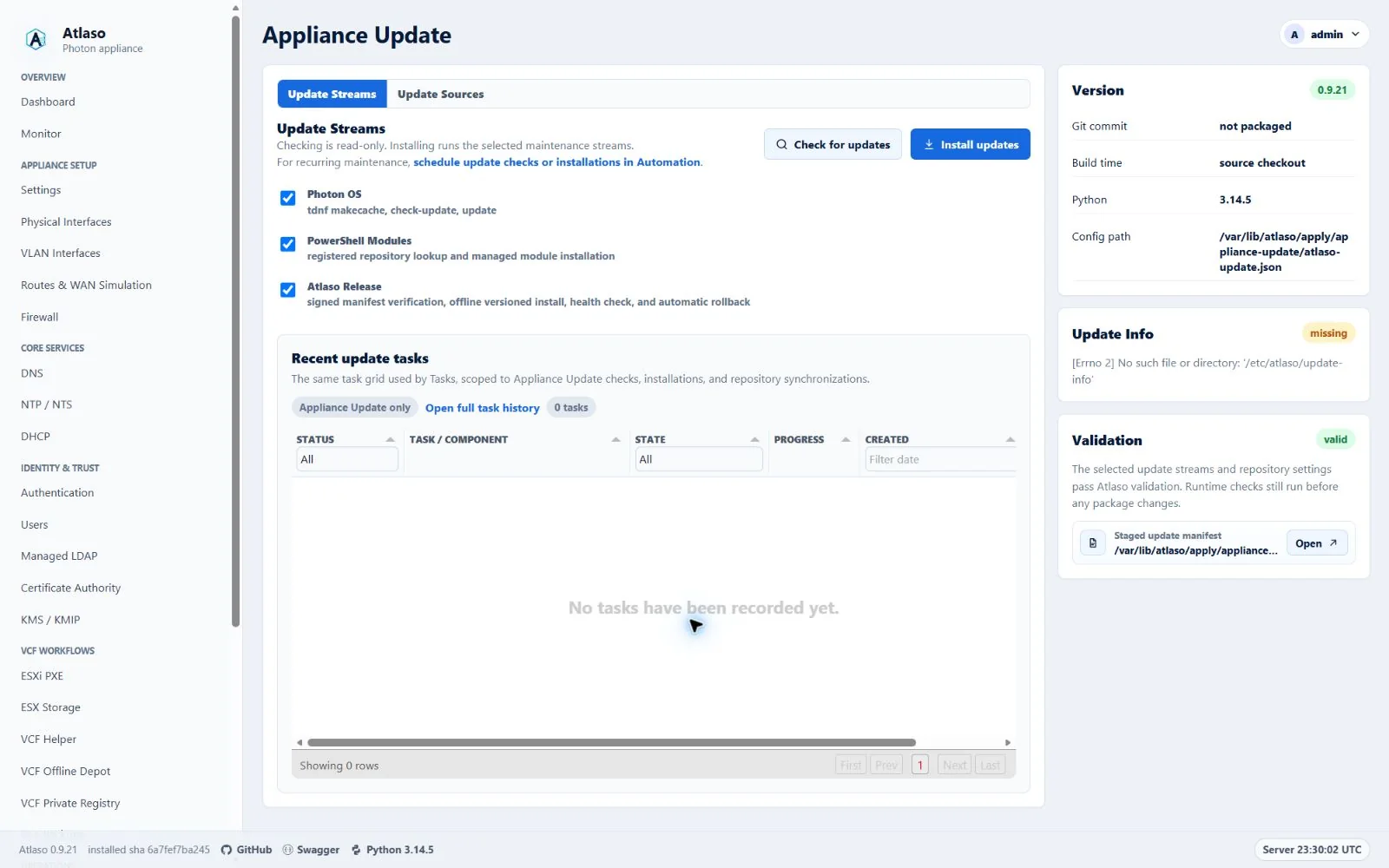Open VCF Helper page

(49, 740)
